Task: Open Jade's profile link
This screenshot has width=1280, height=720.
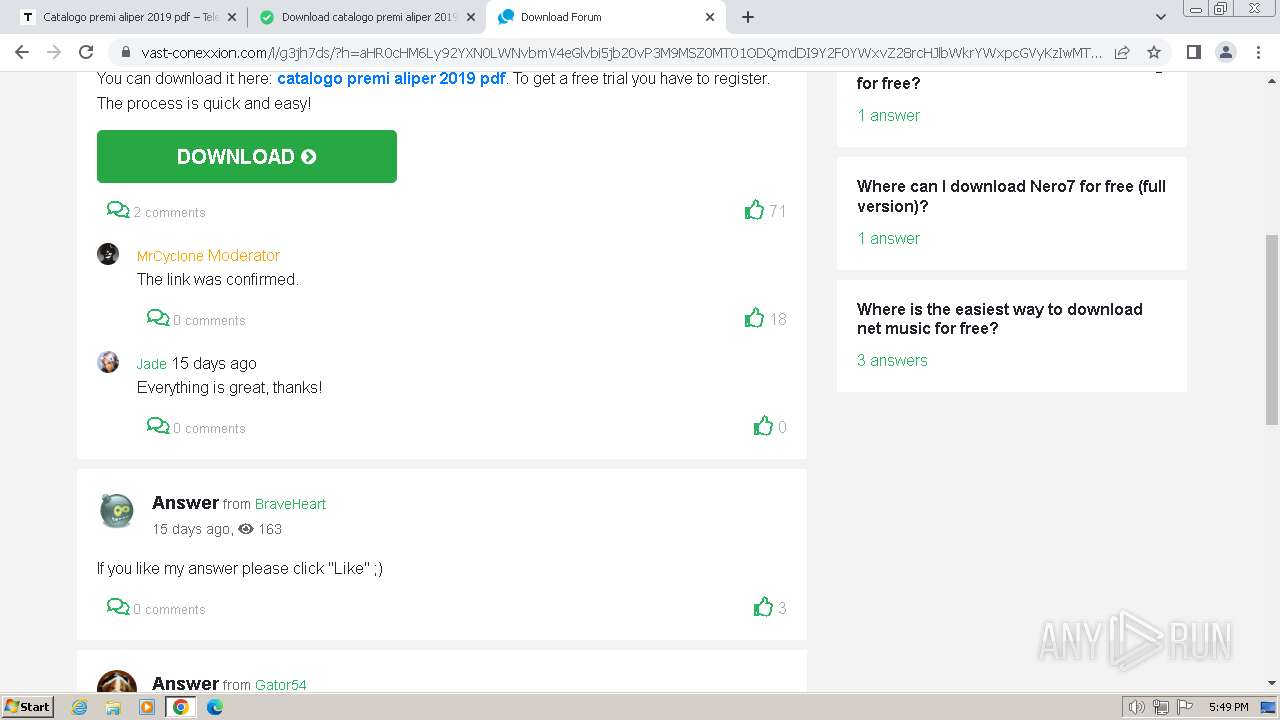Action: coord(152,364)
